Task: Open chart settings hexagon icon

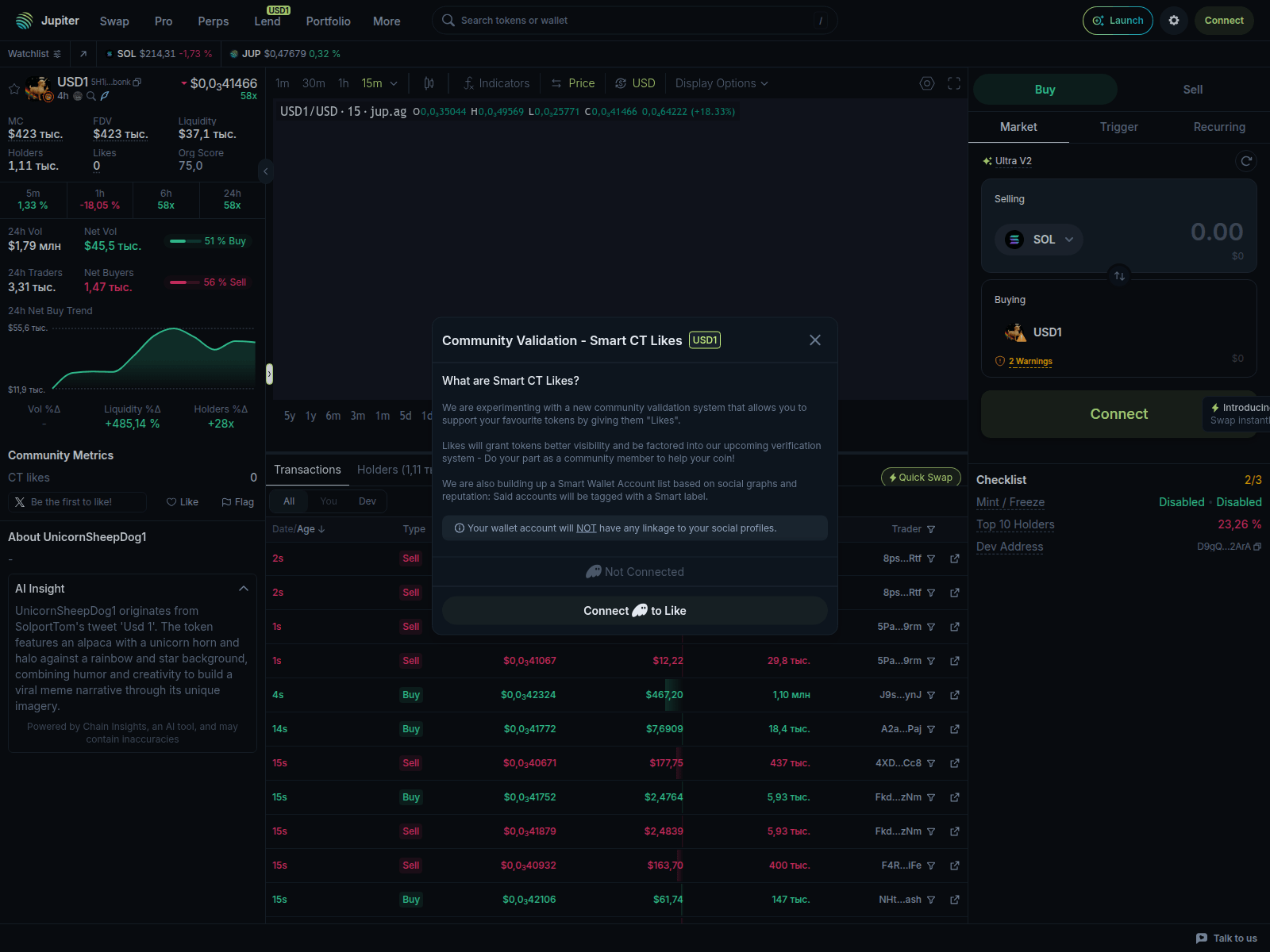Action: click(927, 83)
